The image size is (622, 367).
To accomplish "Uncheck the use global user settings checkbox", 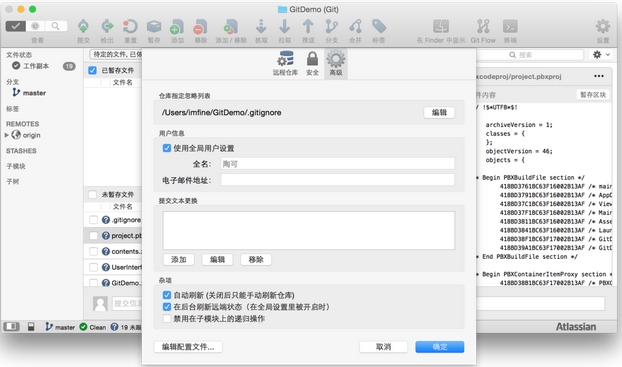I will 167,148.
